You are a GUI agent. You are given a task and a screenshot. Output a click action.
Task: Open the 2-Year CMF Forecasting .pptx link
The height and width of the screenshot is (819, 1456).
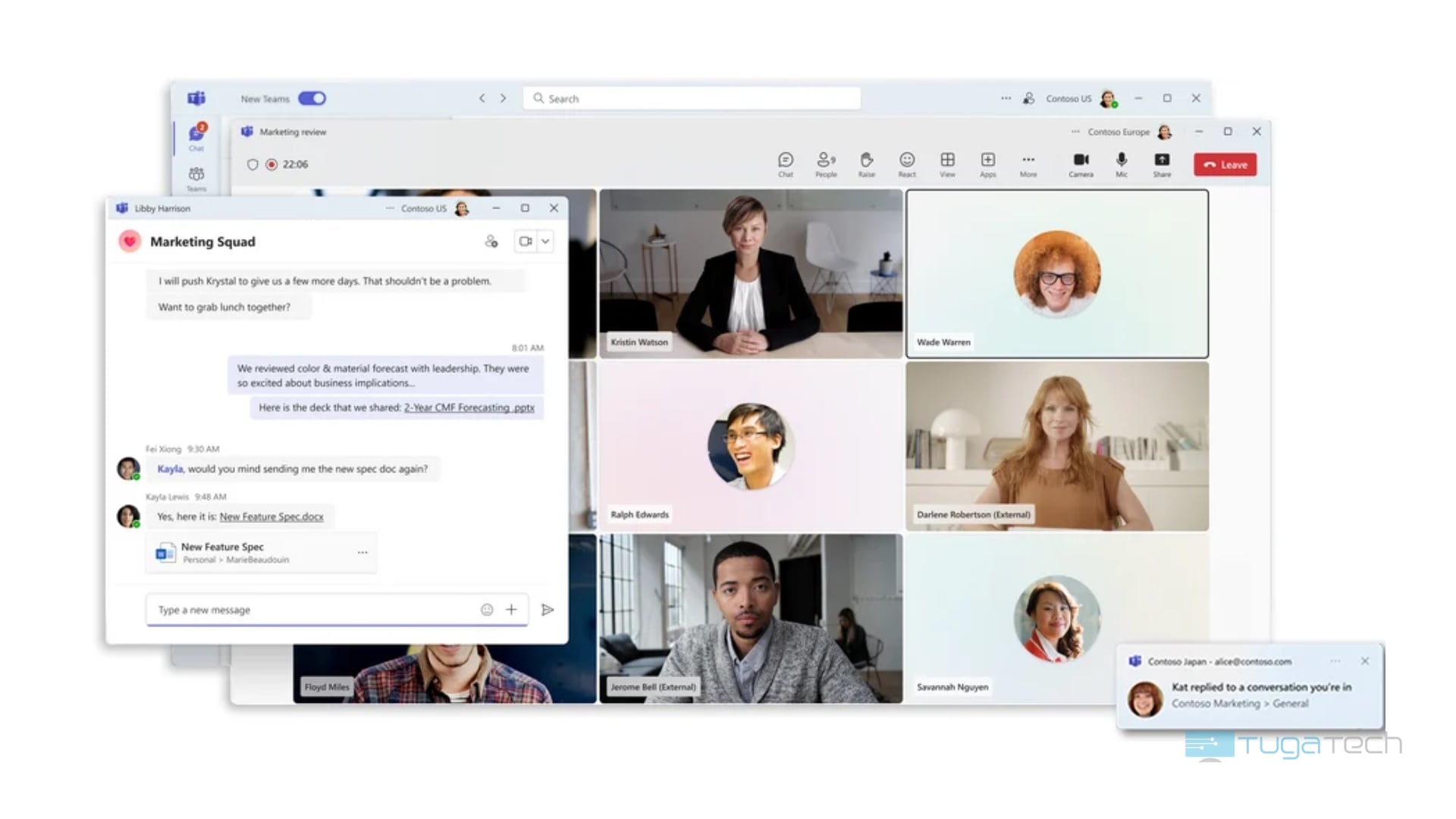[x=469, y=408]
